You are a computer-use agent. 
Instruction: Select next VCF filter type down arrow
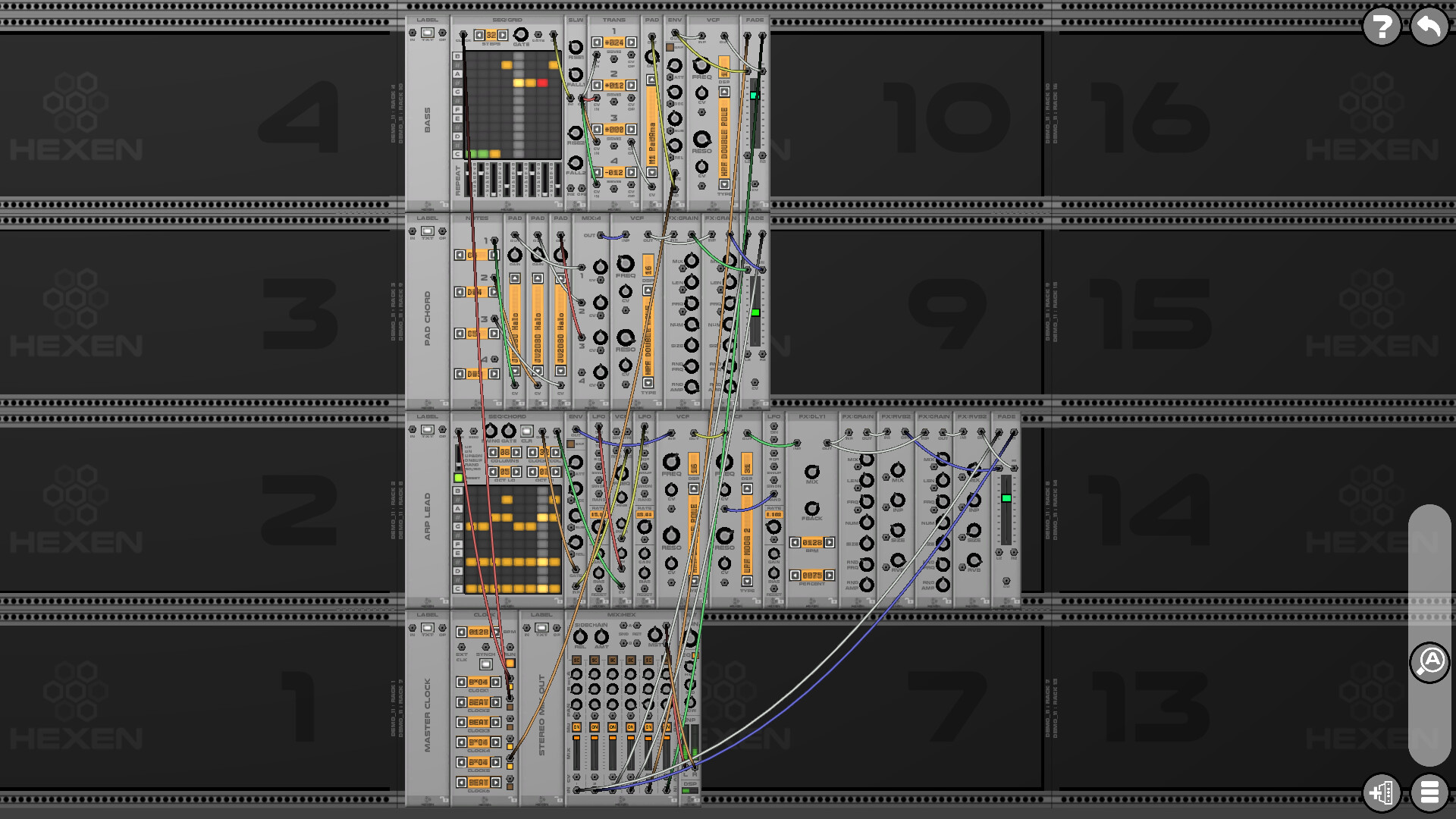[724, 184]
